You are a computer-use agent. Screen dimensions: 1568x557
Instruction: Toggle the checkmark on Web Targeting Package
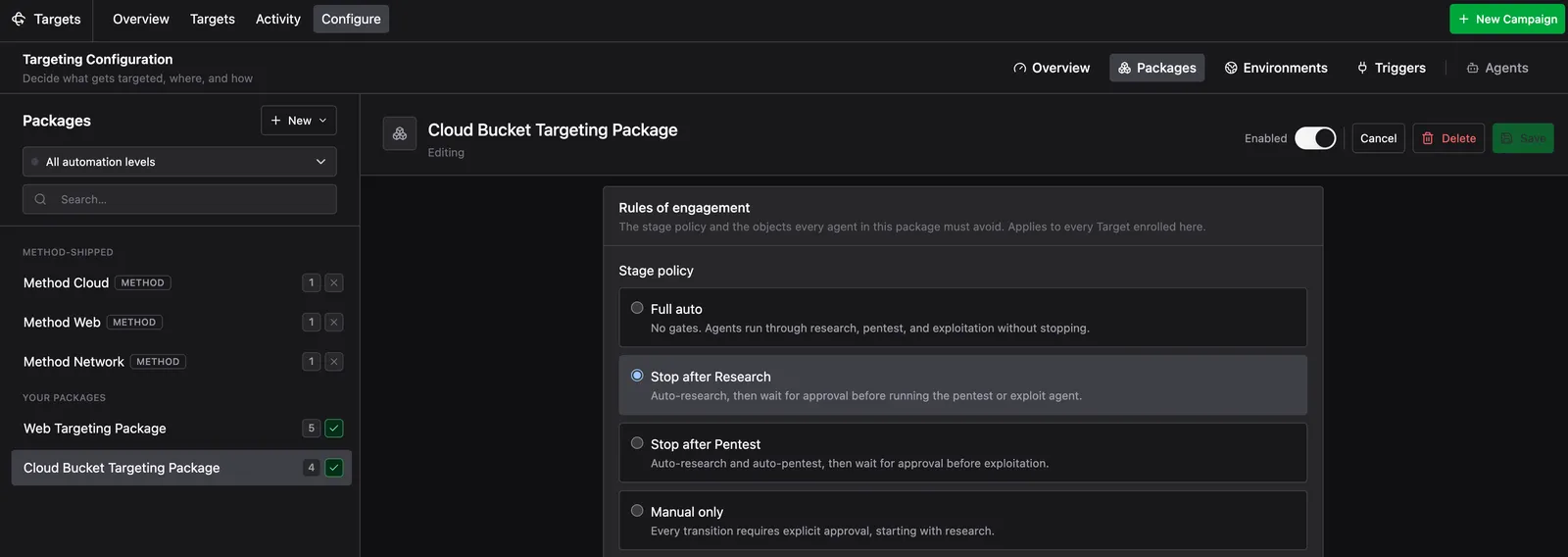coord(334,429)
